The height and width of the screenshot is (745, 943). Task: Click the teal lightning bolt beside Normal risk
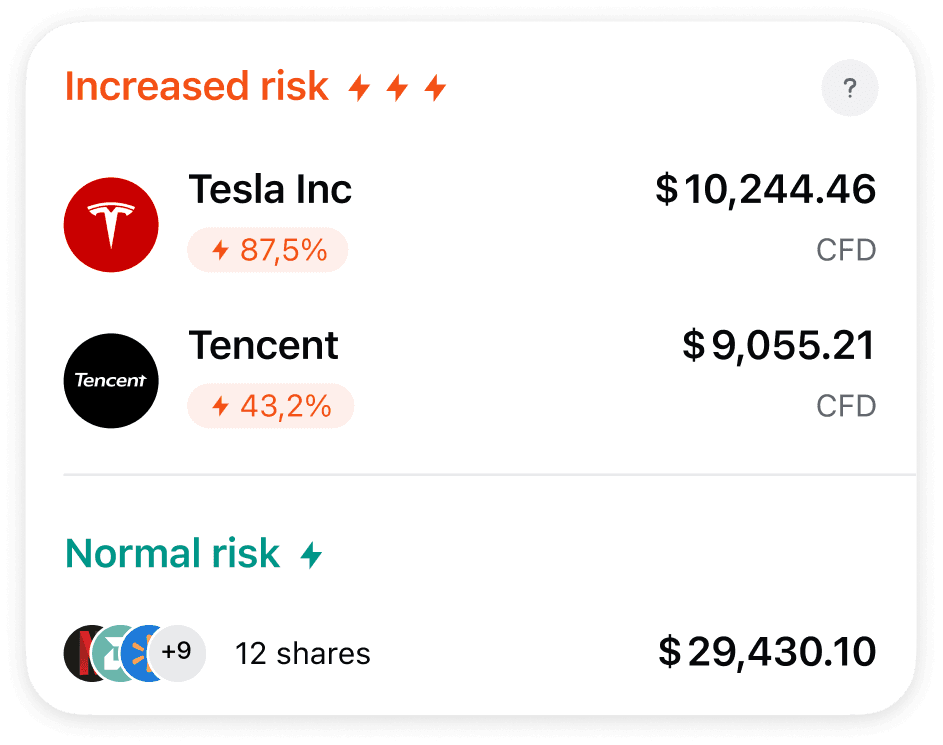pyautogui.click(x=312, y=555)
